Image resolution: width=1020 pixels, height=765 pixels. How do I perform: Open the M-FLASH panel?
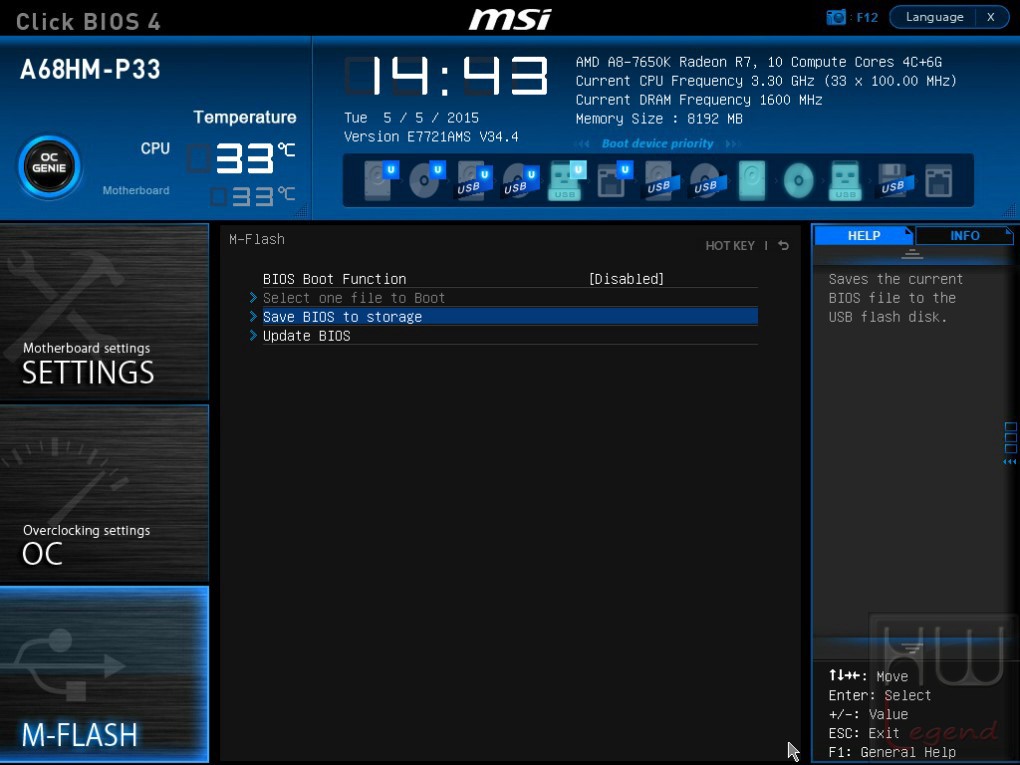point(104,674)
